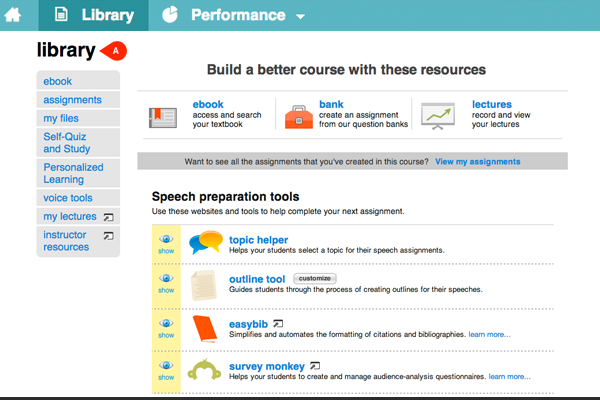Viewport: 600px width, 400px height.
Task: Click the ebook open-book icon
Action: [164, 117]
